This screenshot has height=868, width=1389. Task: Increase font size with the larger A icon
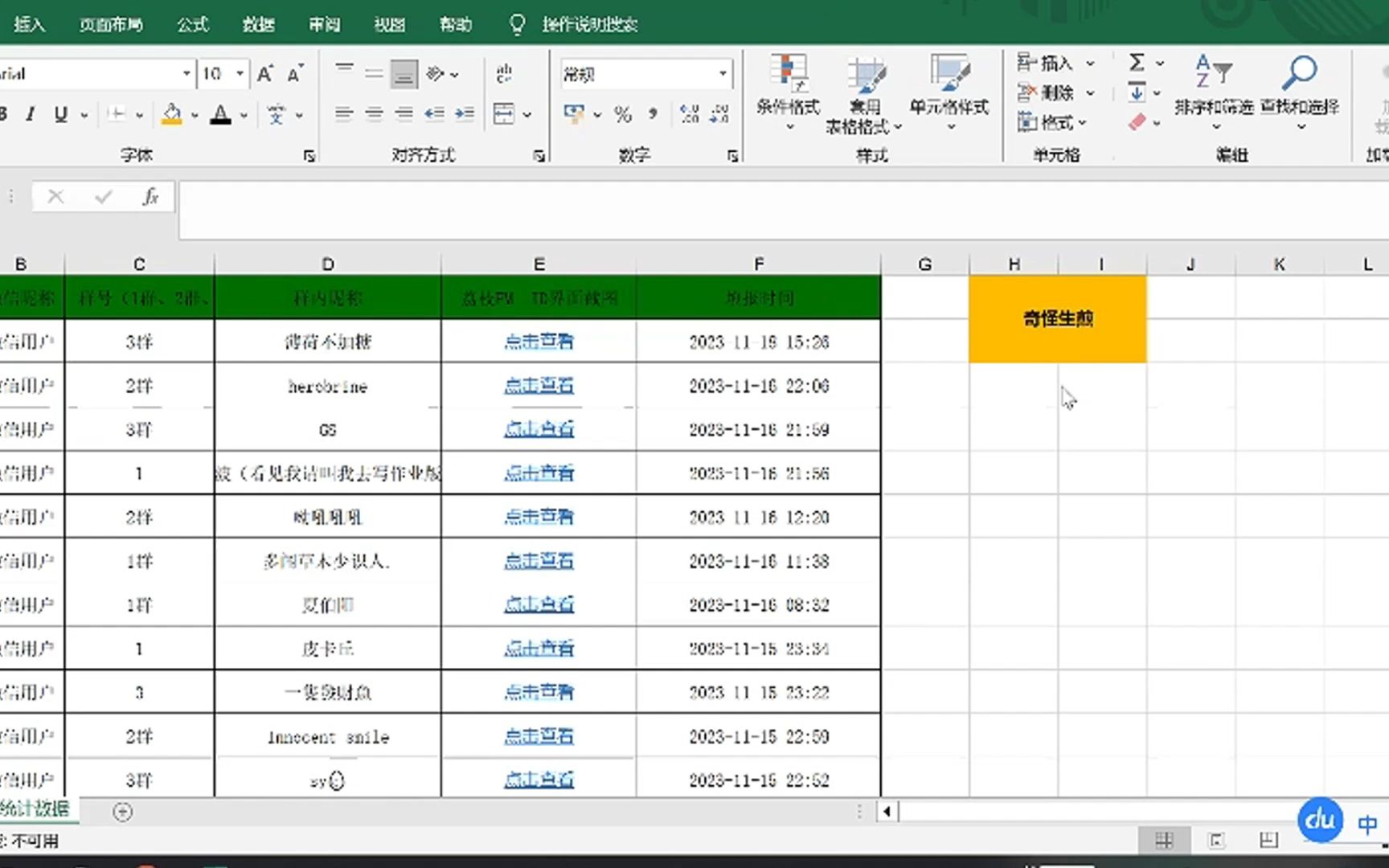265,74
